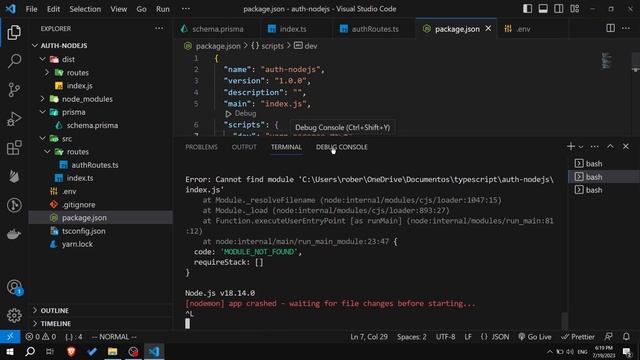Open the Run menu
This screenshot has width=640, height=360.
(162, 9)
